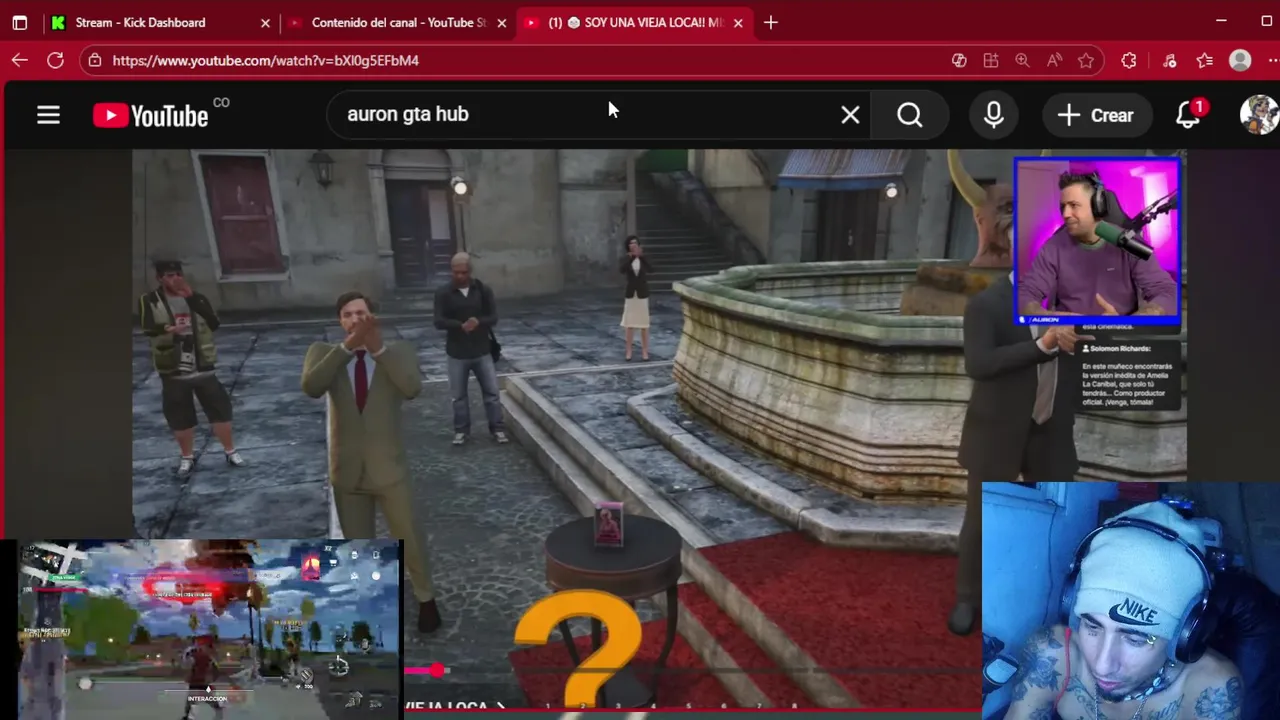This screenshot has width=1280, height=720.
Task: Open Copilot icon in address bar
Action: tap(959, 60)
